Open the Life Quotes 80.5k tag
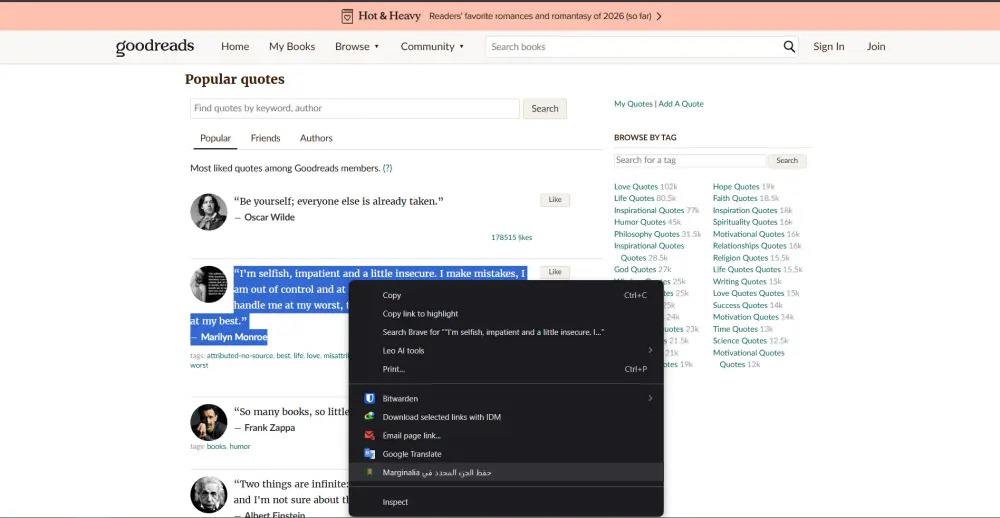The image size is (1000, 518). [634, 198]
